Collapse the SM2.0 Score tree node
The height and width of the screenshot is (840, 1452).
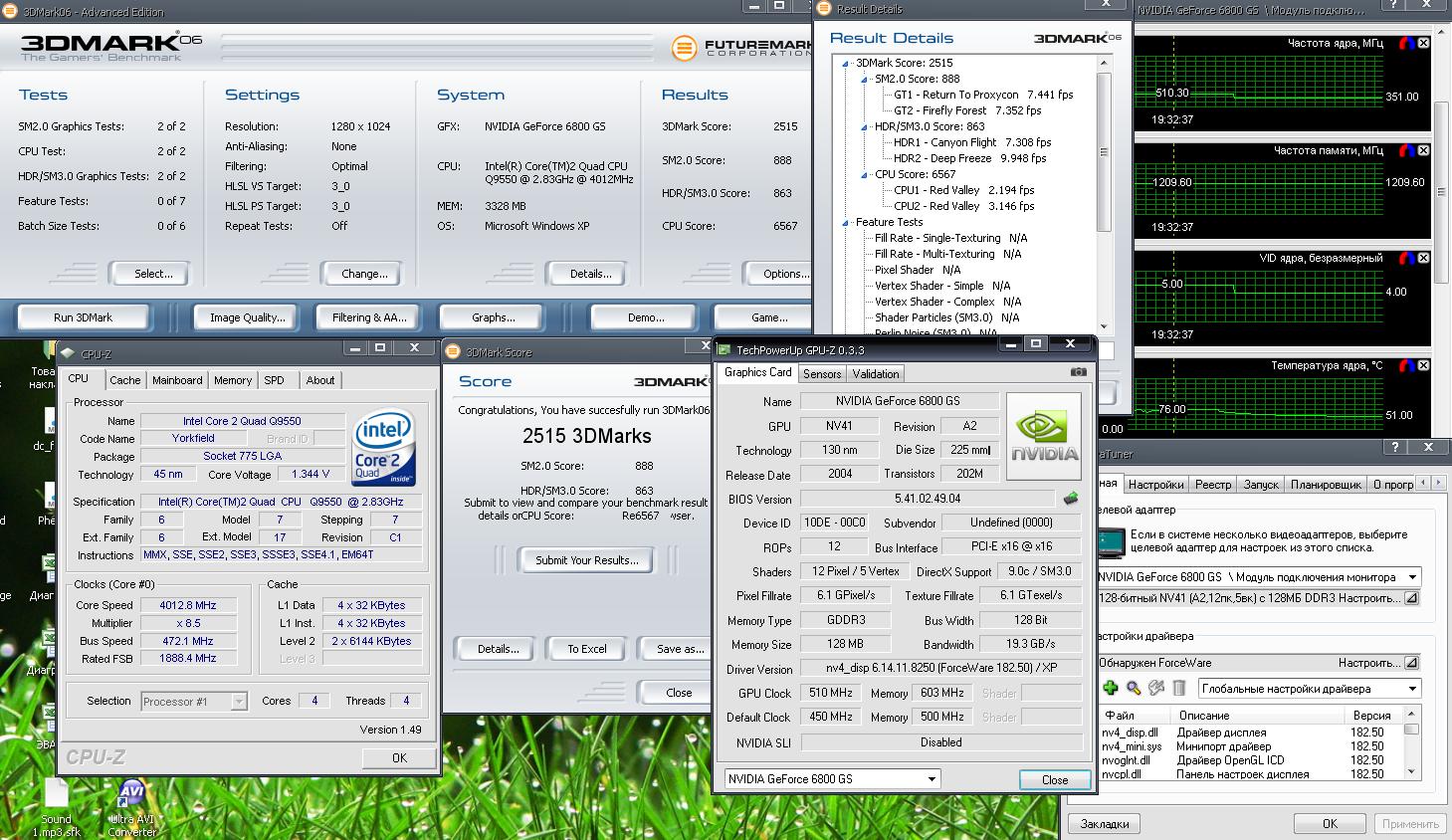click(x=865, y=79)
